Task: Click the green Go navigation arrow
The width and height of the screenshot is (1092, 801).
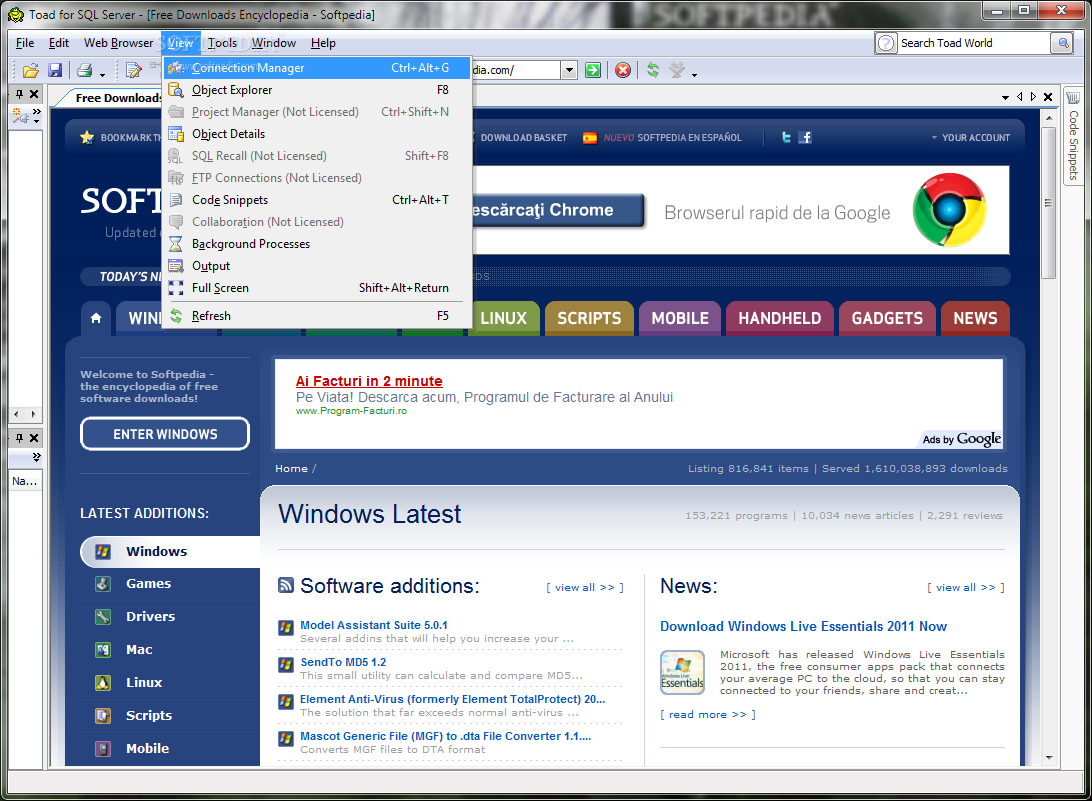Action: click(593, 70)
